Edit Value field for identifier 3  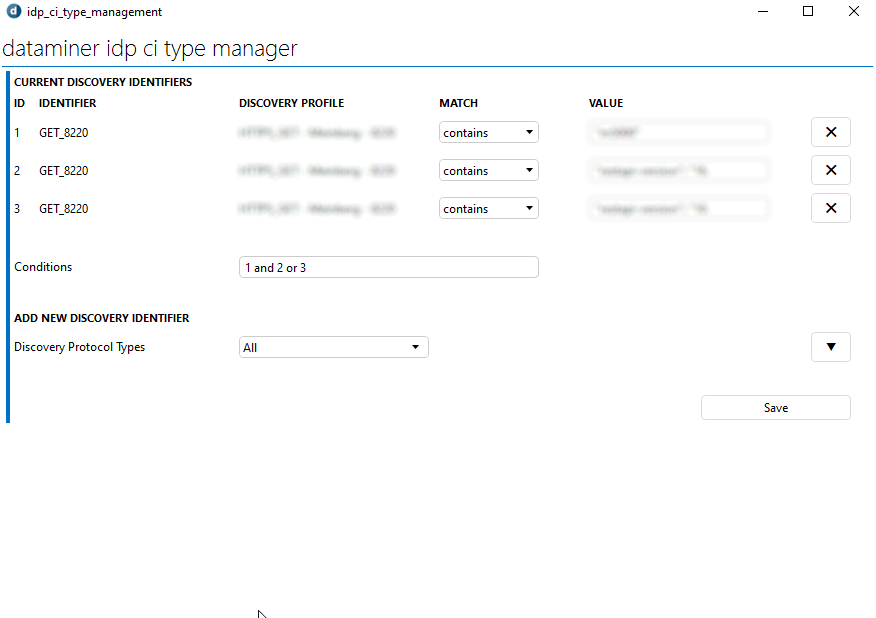(x=679, y=208)
